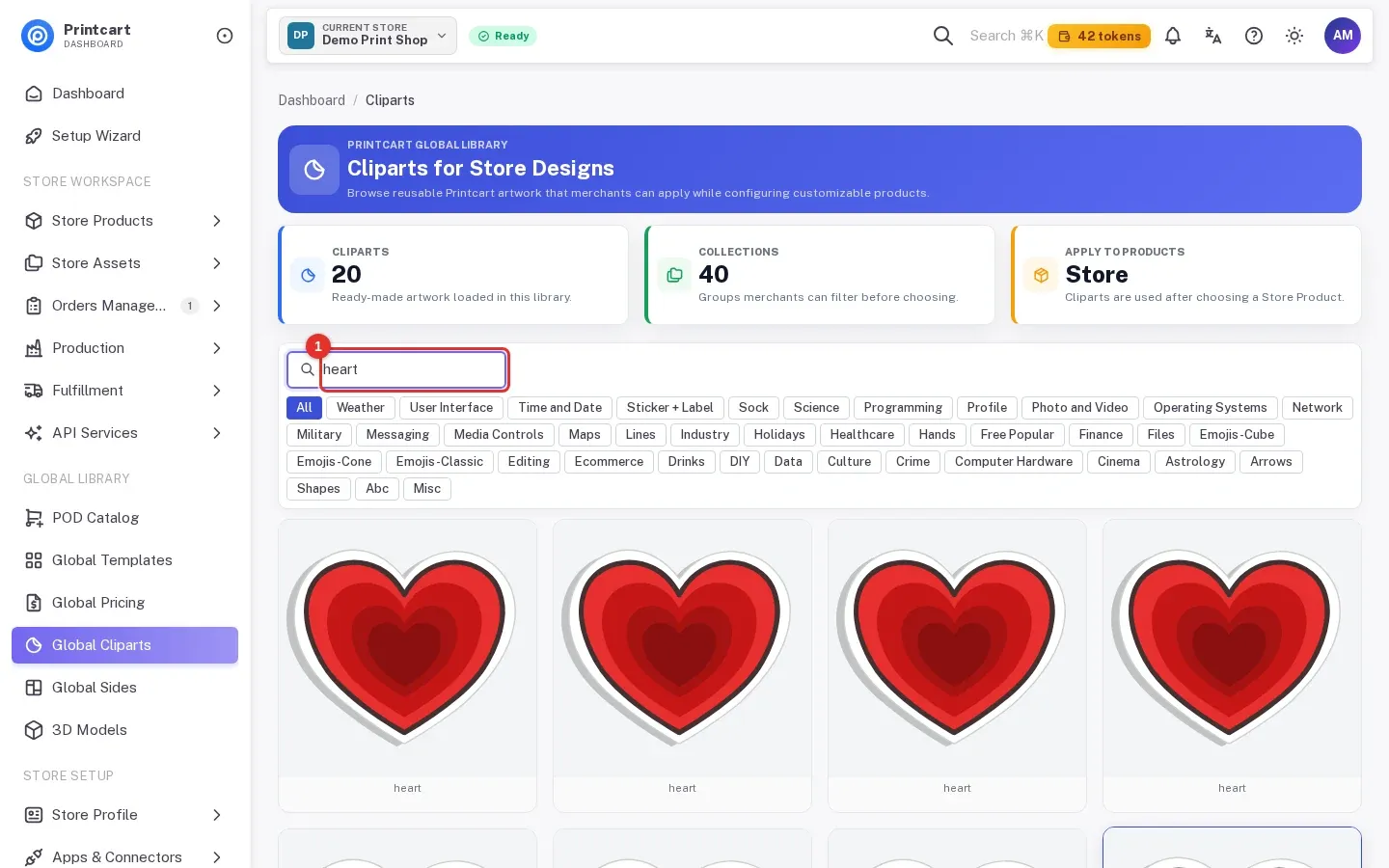Open POD Catalog in the sidebar

pyautogui.click(x=124, y=518)
